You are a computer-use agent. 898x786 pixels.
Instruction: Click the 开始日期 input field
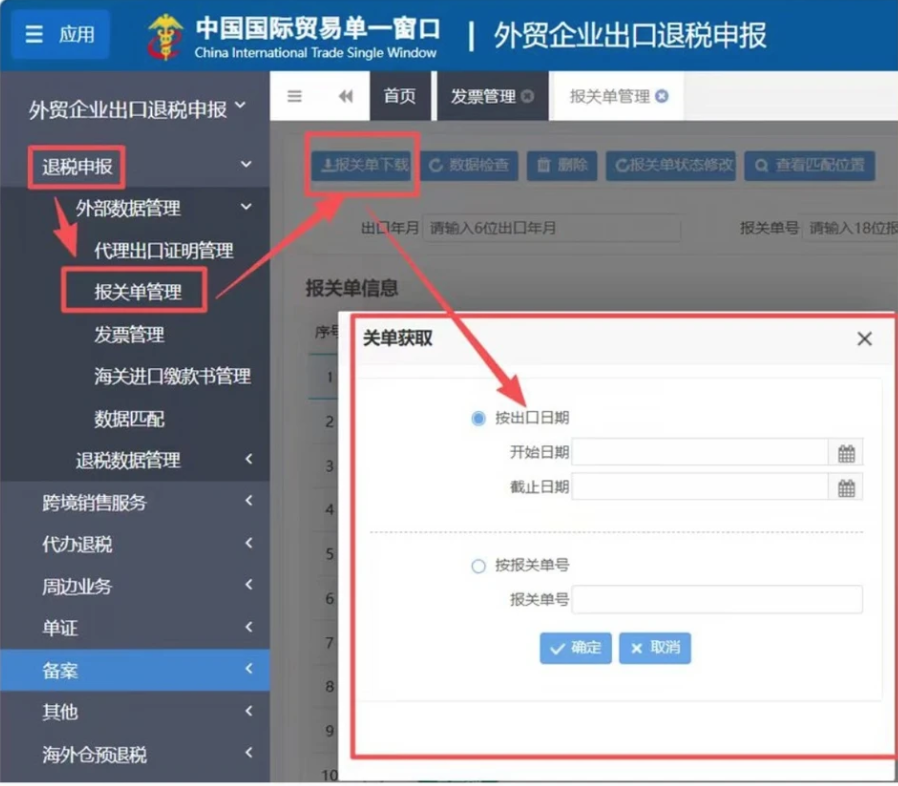700,453
